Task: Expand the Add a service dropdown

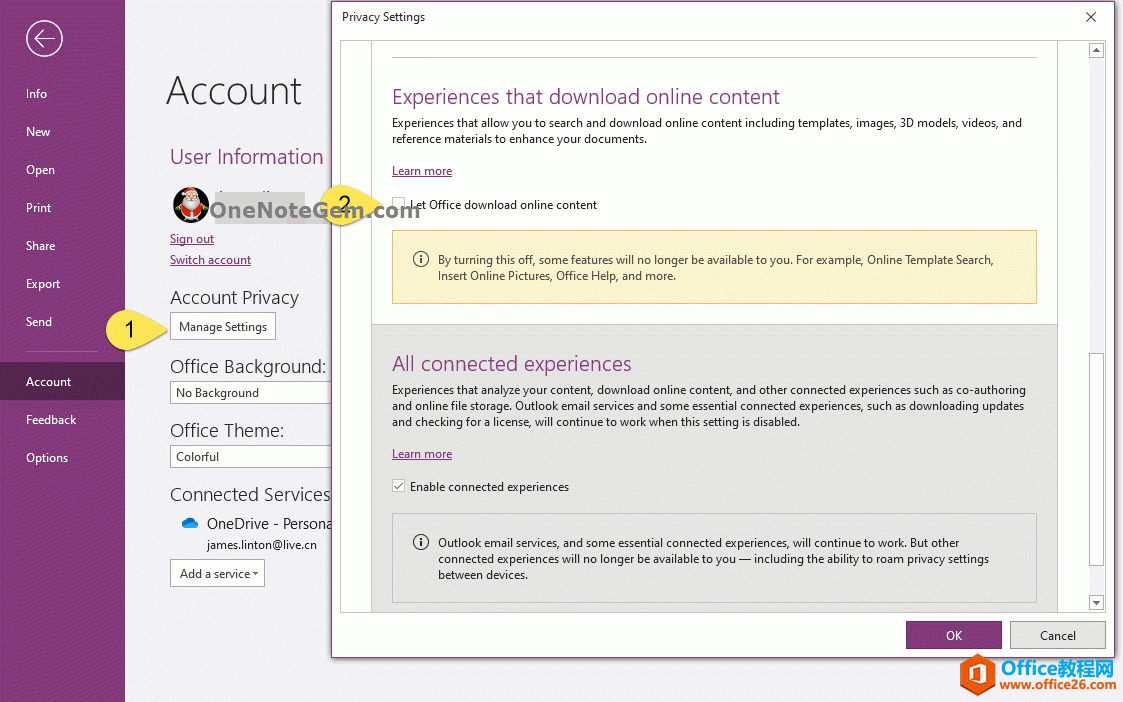Action: pyautogui.click(x=217, y=573)
